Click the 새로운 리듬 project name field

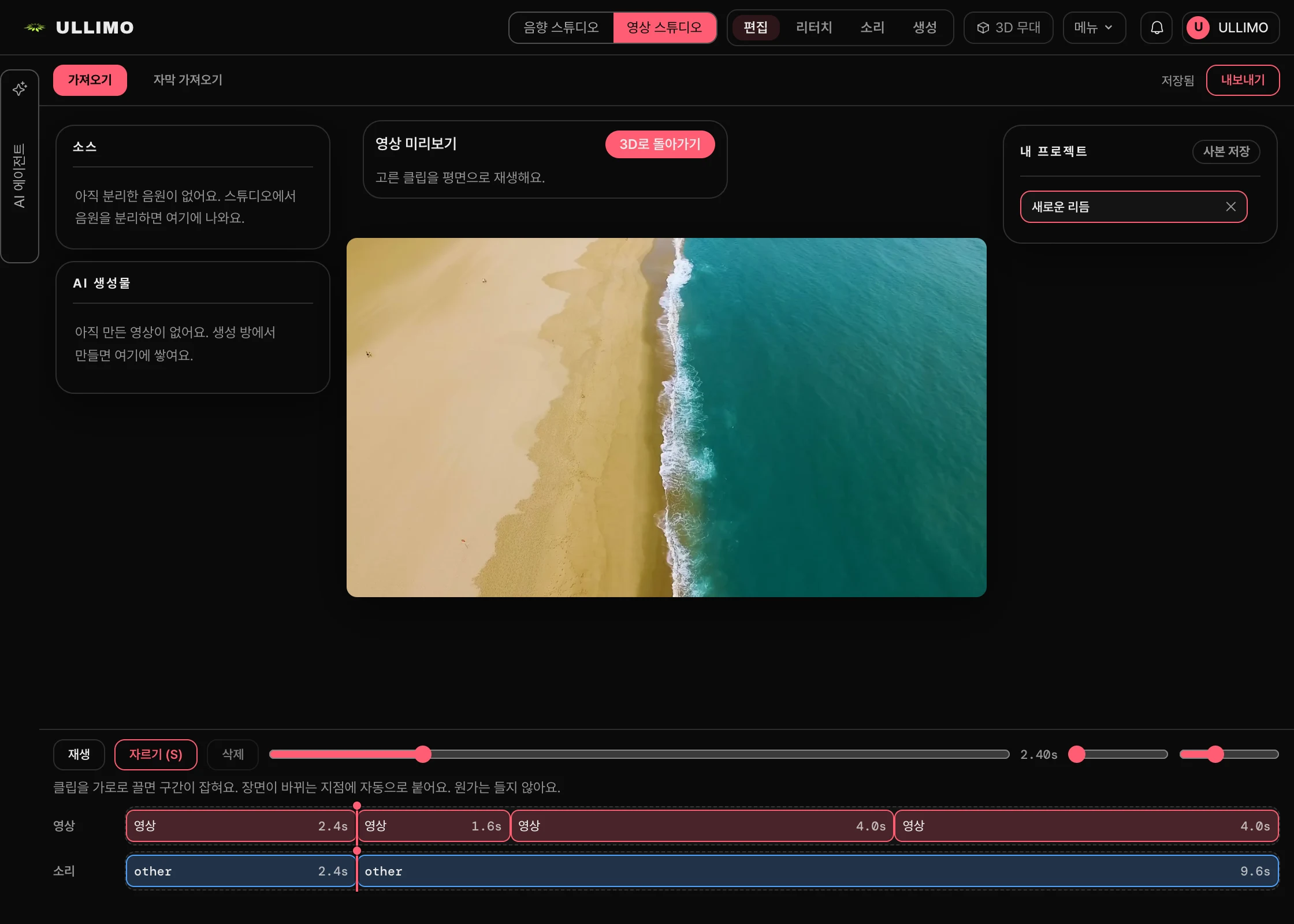[x=1133, y=207]
